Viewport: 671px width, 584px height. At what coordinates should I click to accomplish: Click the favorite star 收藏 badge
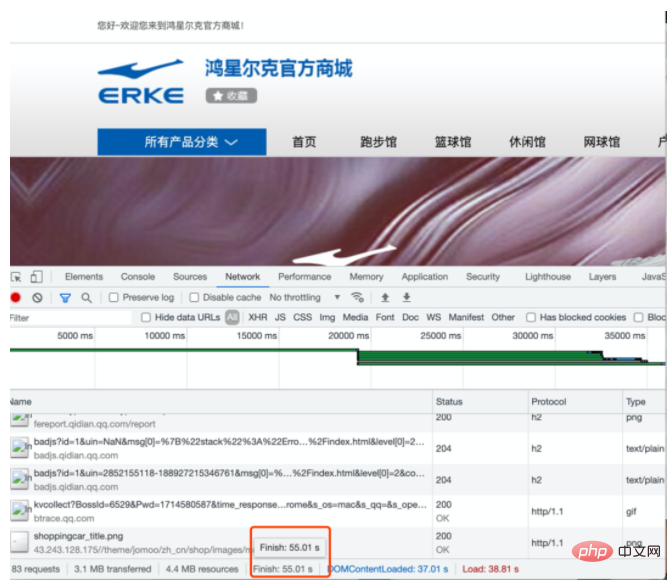pos(231,95)
